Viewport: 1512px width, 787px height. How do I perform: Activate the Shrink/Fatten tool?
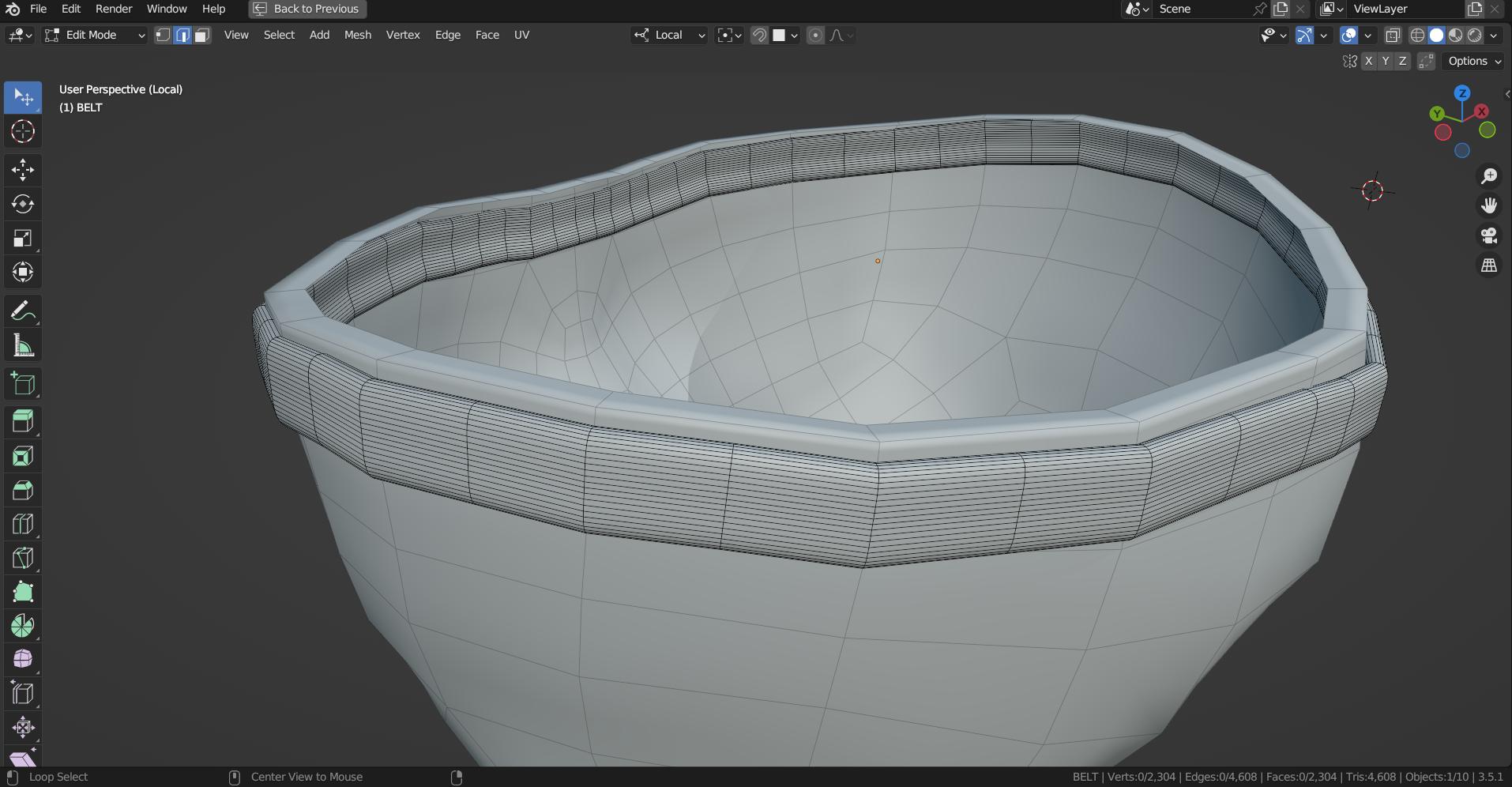(x=23, y=728)
